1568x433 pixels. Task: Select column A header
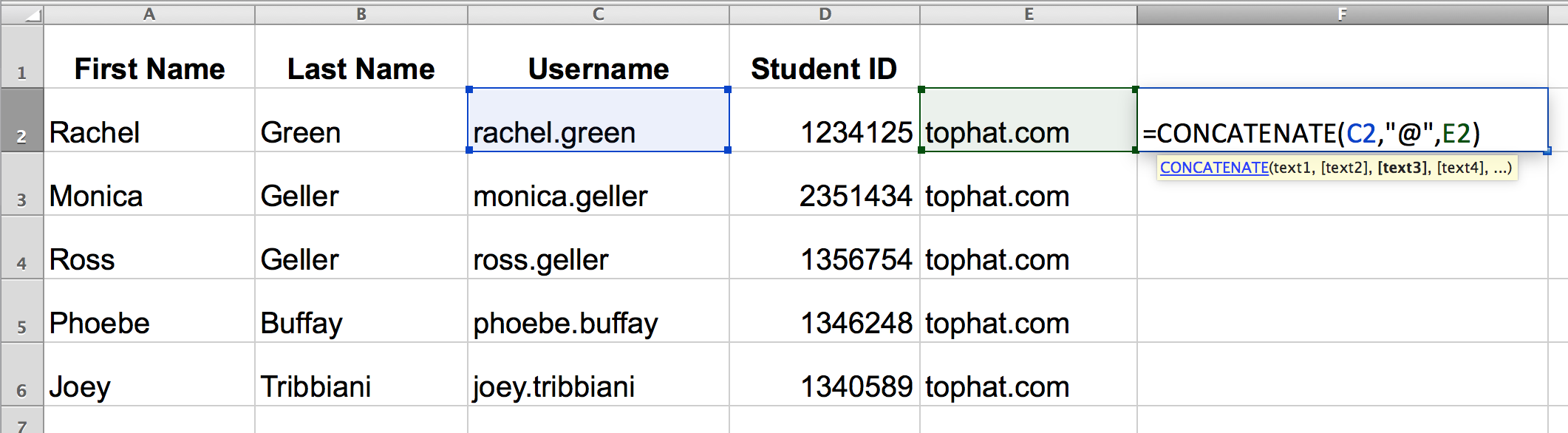149,14
